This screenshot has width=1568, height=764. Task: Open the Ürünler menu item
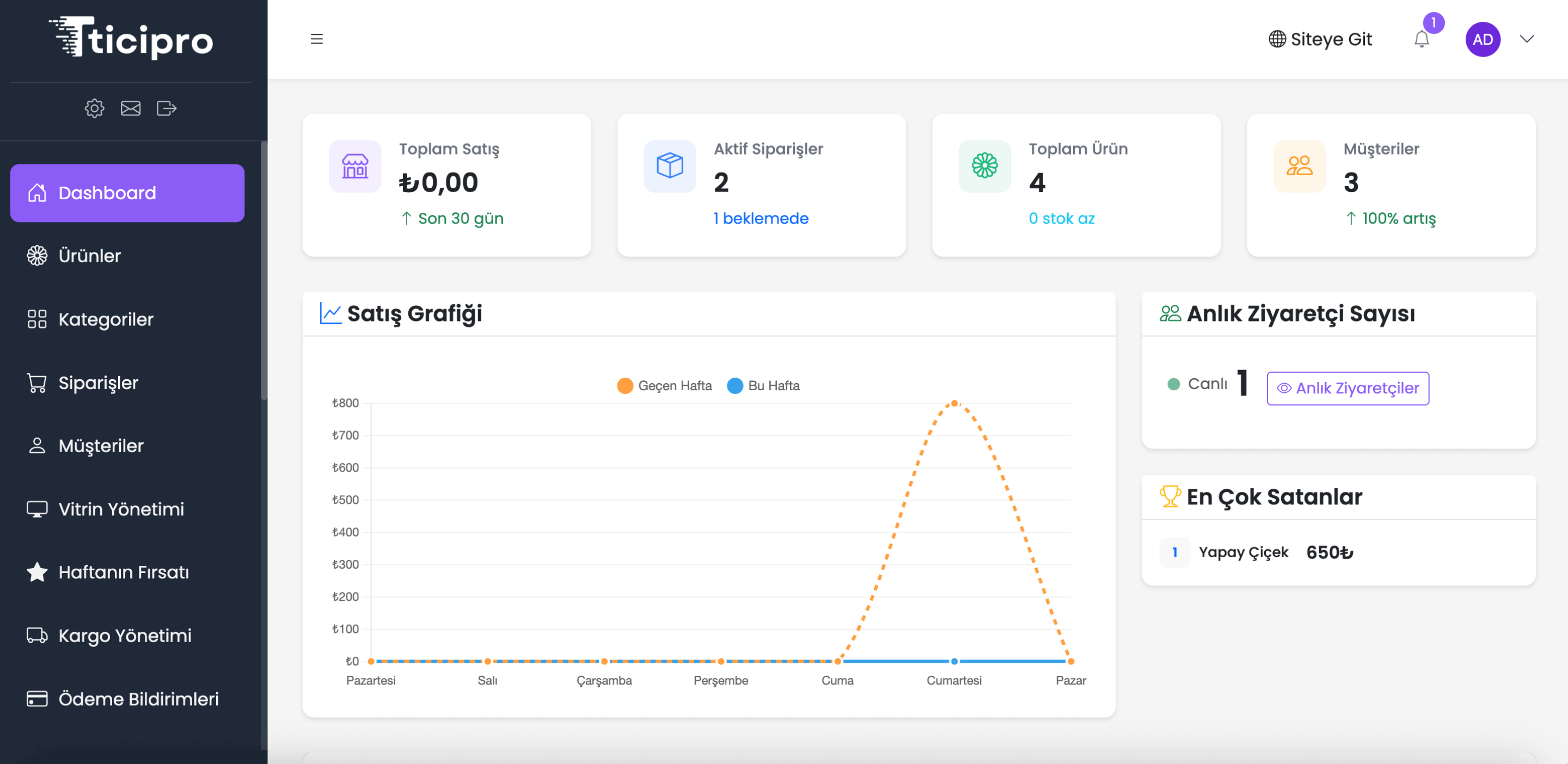(89, 255)
